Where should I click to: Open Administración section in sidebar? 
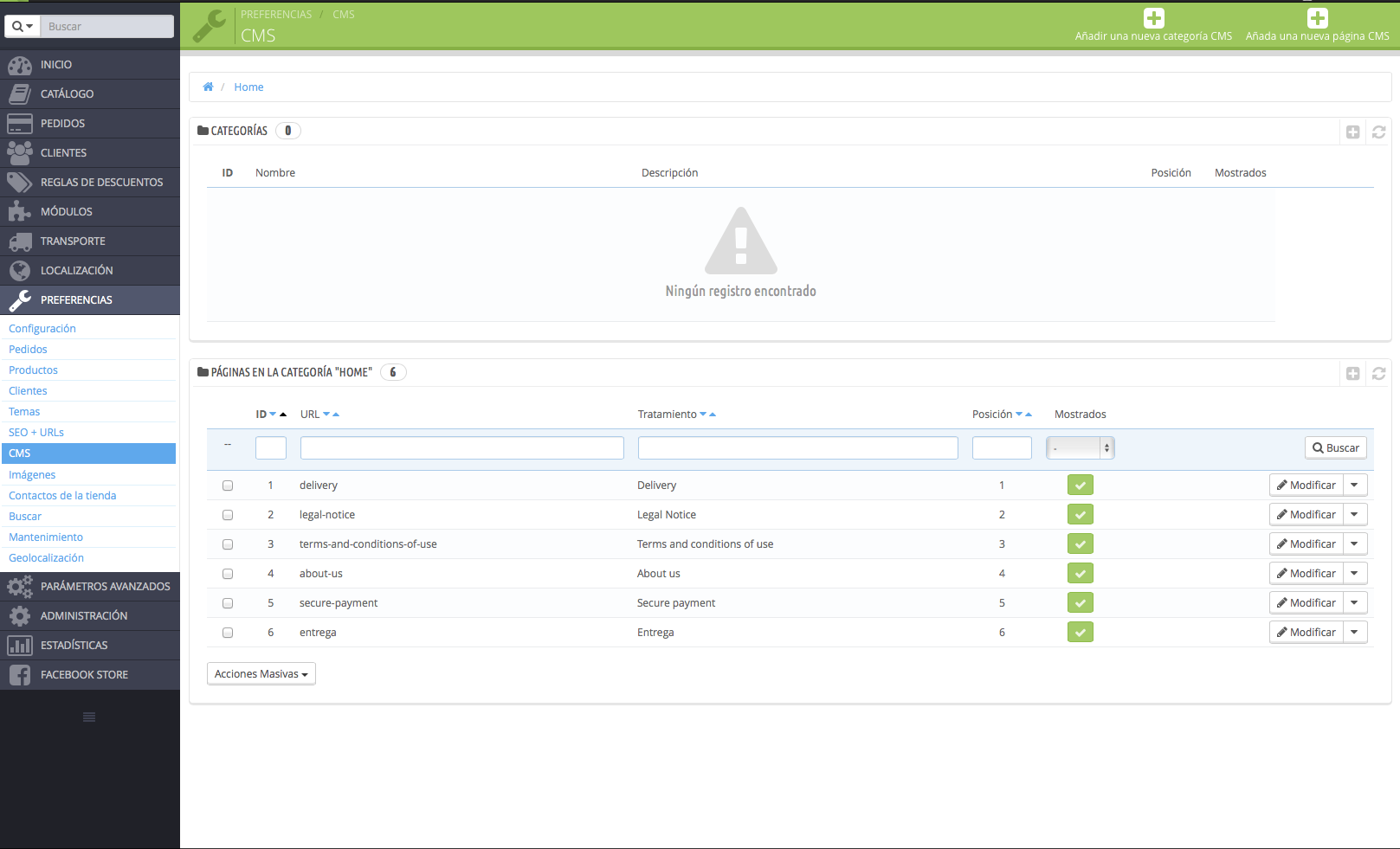(90, 616)
